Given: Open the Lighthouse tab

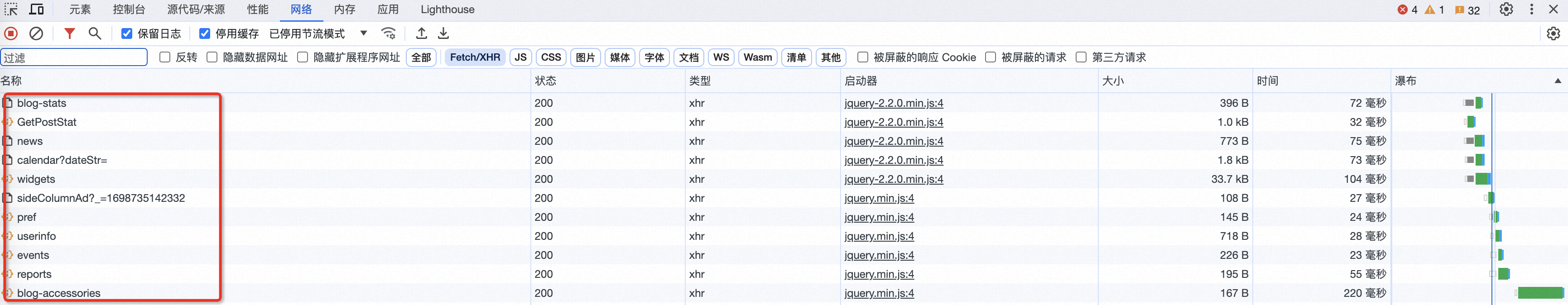Looking at the screenshot, I should tap(447, 9).
